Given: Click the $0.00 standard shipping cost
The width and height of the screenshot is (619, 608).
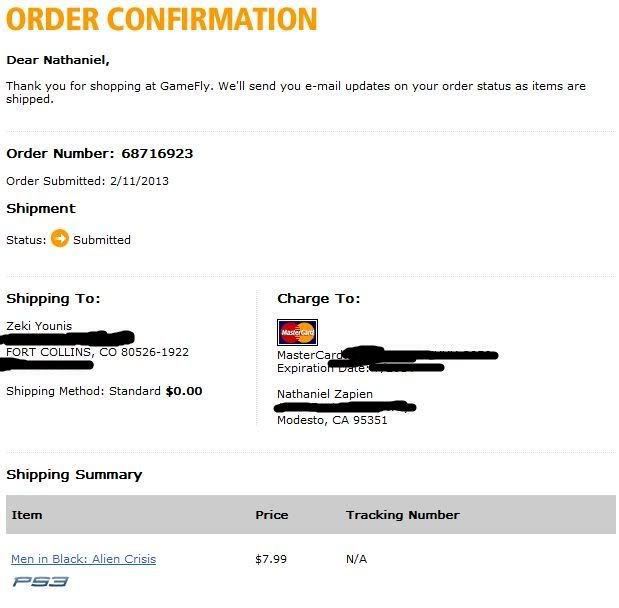Looking at the screenshot, I should point(184,391).
